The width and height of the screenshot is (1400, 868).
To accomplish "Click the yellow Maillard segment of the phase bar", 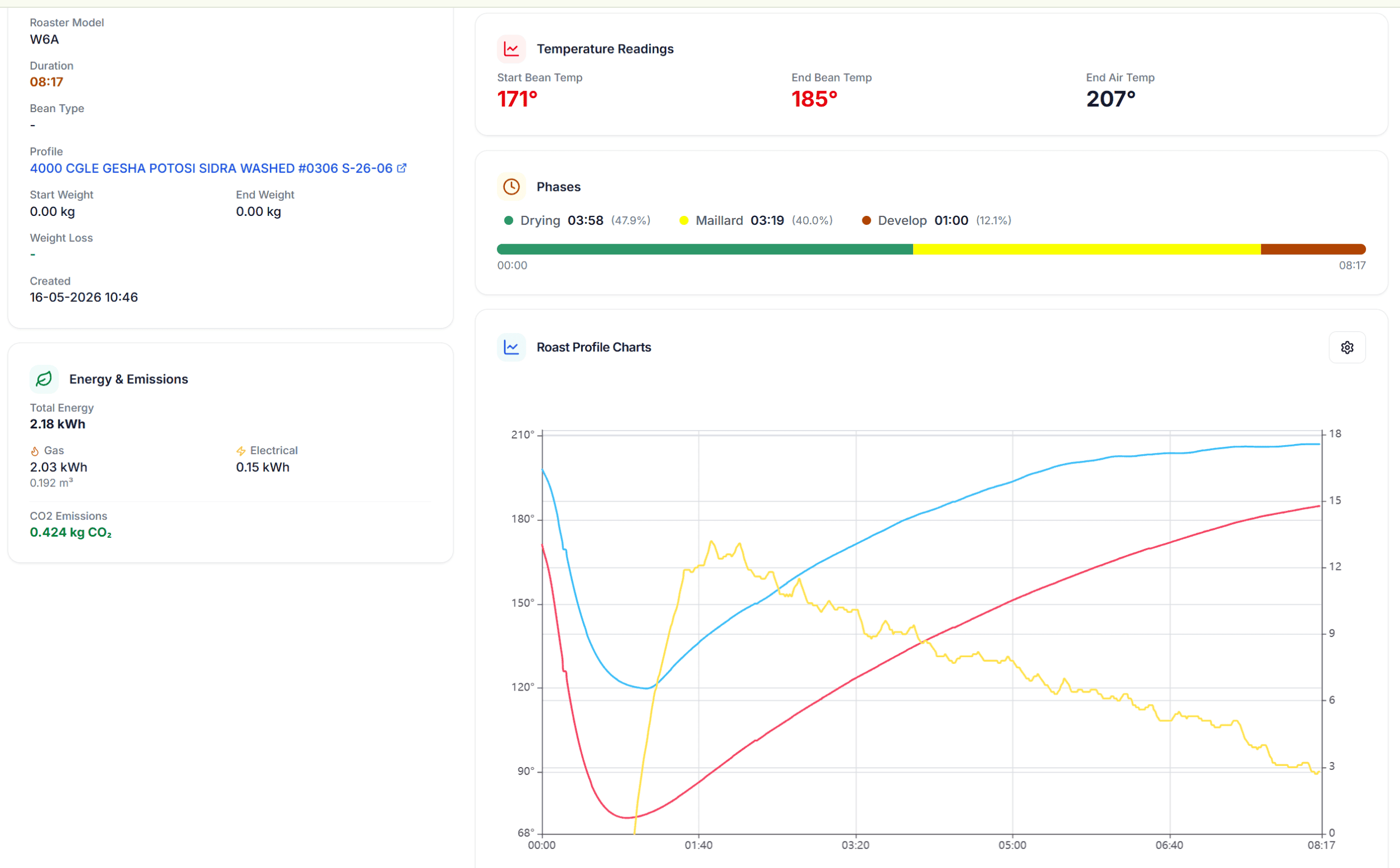I will (x=1086, y=249).
